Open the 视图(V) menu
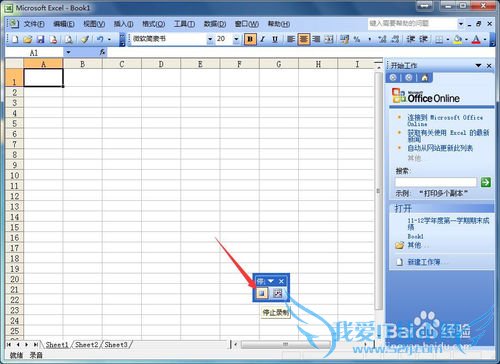The height and width of the screenshot is (364, 500). (x=94, y=24)
